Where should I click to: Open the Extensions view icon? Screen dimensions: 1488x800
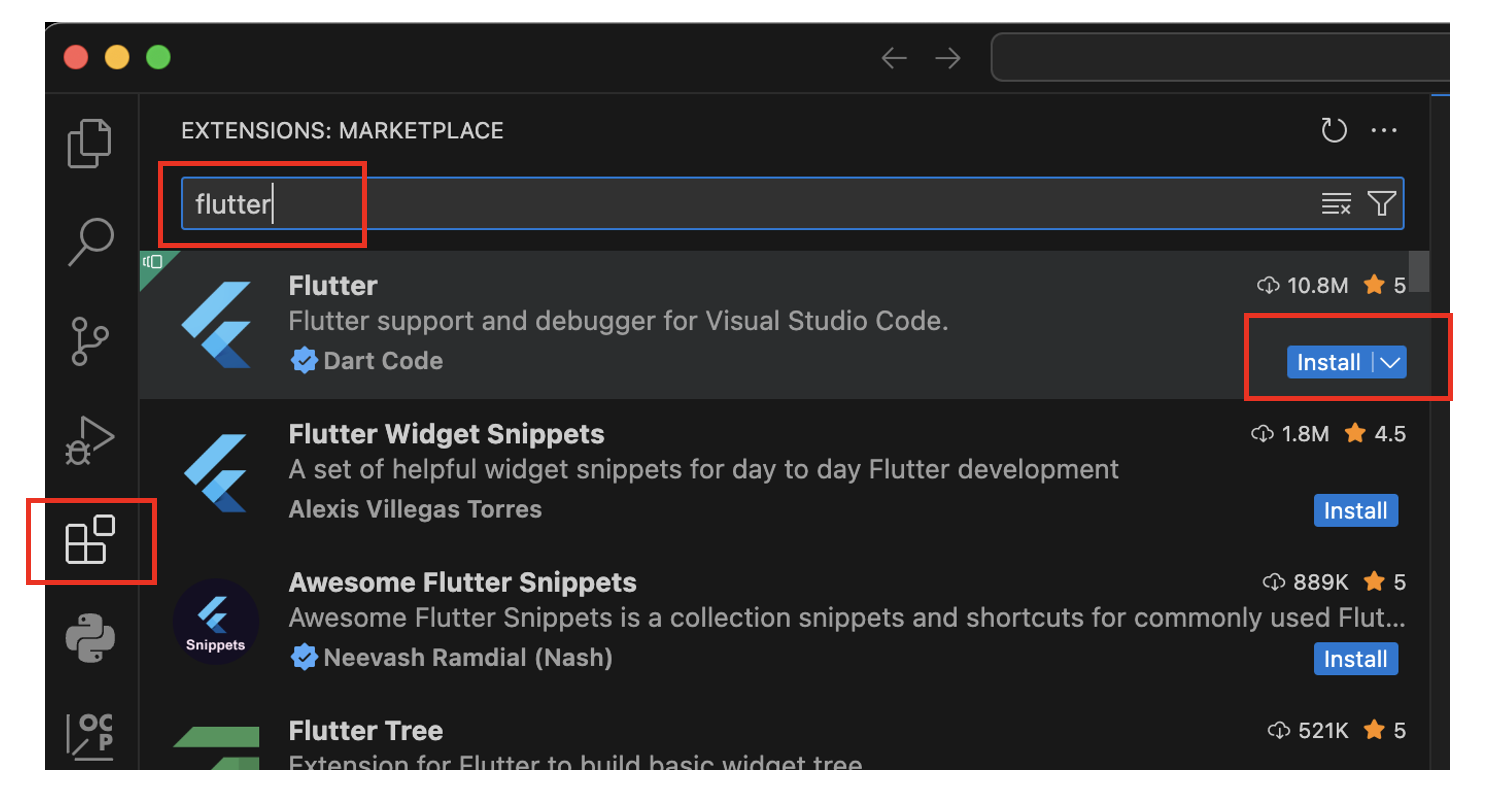(90, 541)
